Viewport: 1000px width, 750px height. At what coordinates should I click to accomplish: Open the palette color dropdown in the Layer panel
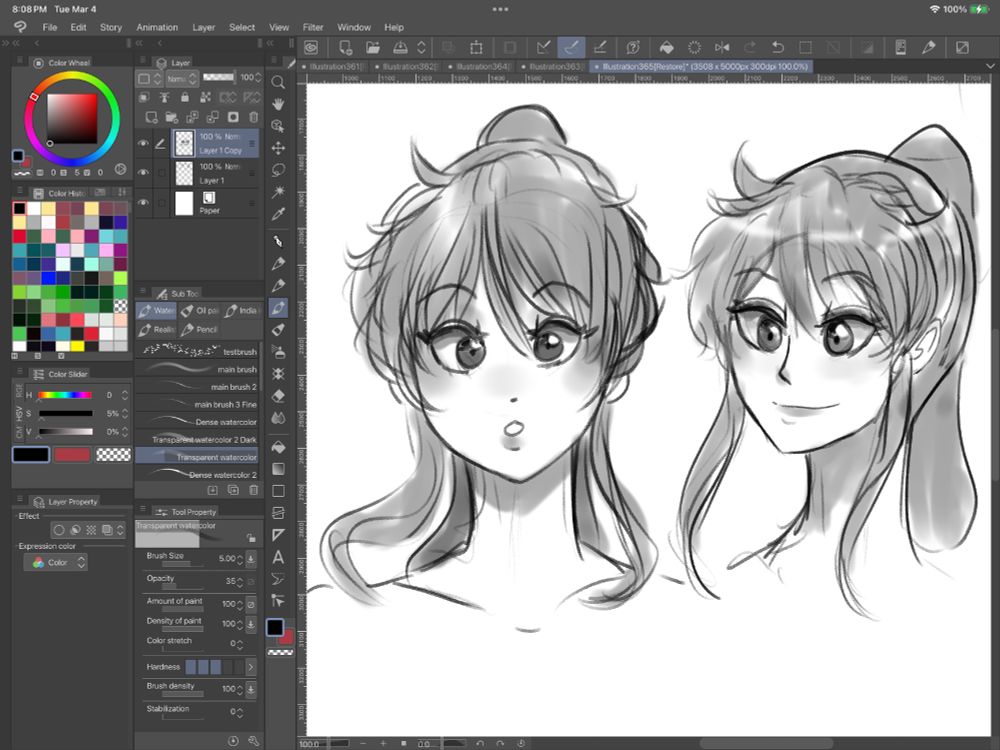tap(150, 78)
